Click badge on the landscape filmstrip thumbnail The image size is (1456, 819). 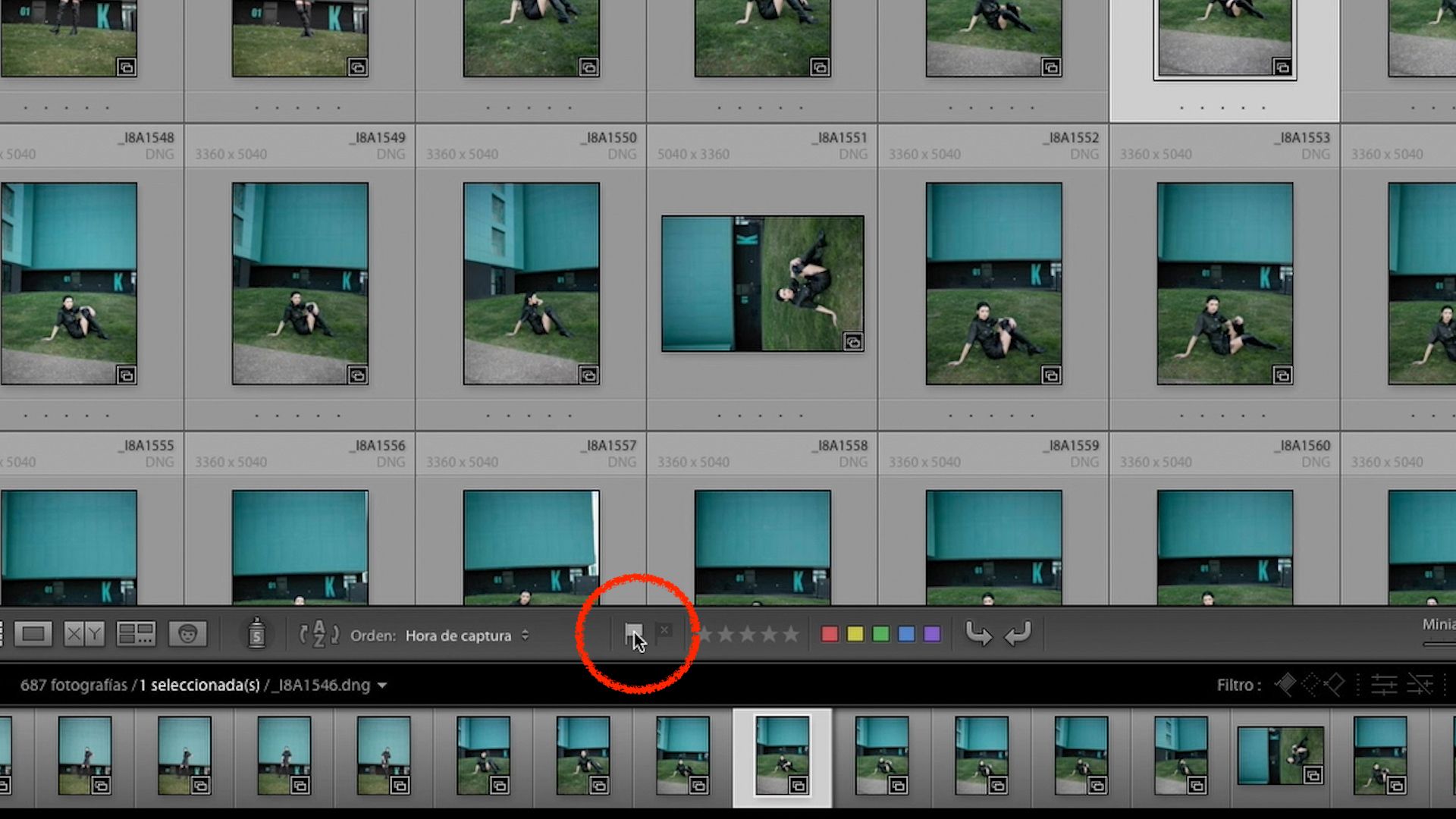(x=1313, y=776)
